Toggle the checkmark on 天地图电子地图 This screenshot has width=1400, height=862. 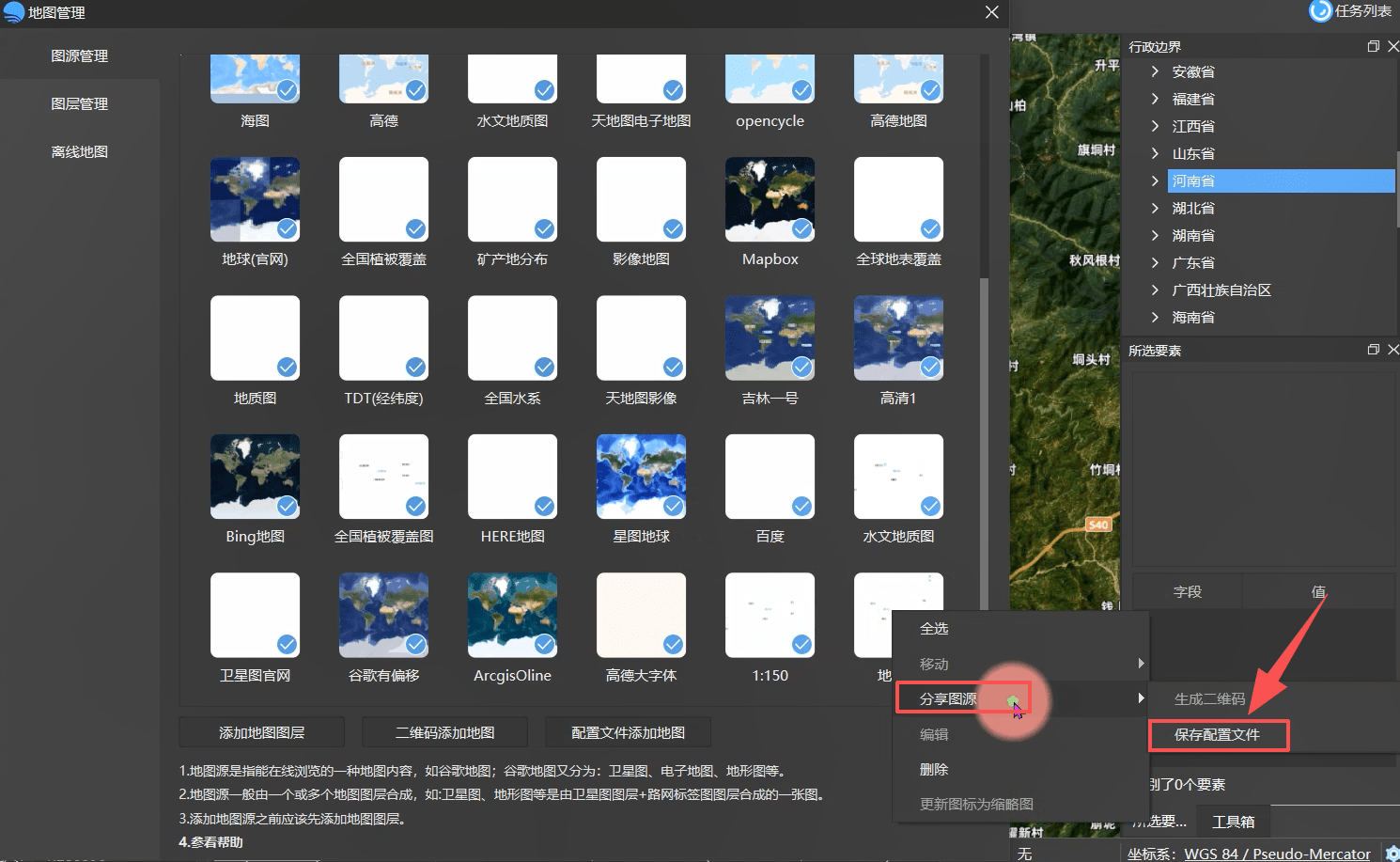tap(673, 90)
